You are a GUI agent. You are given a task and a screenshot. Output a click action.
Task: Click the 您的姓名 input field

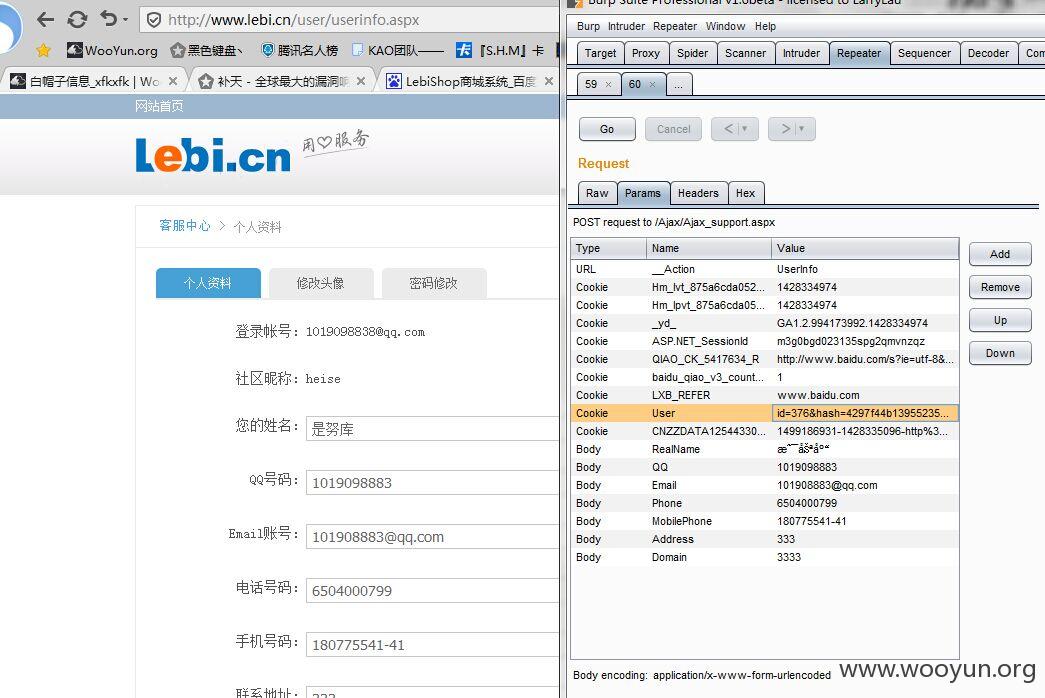click(x=432, y=429)
